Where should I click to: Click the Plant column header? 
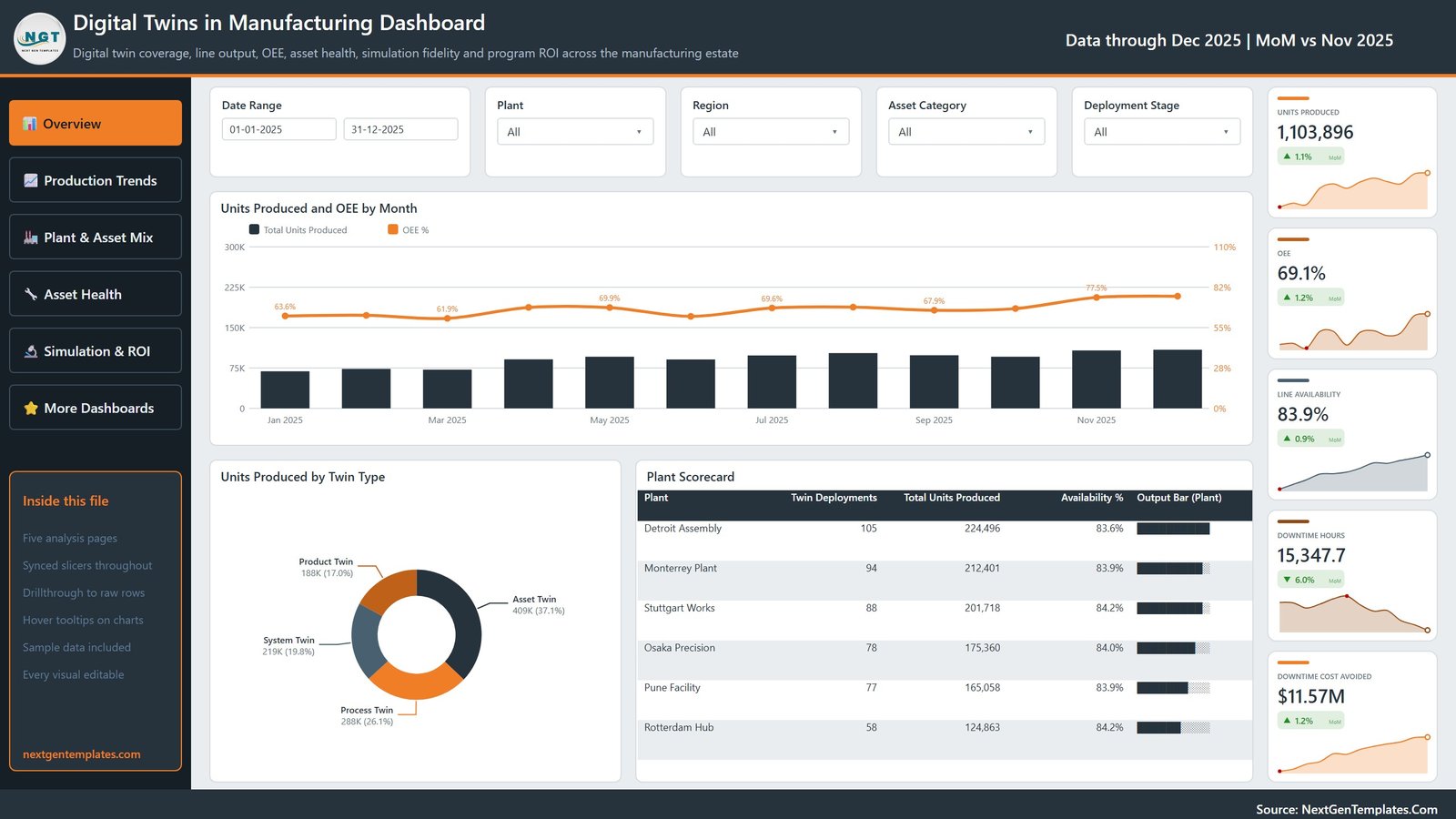click(656, 498)
